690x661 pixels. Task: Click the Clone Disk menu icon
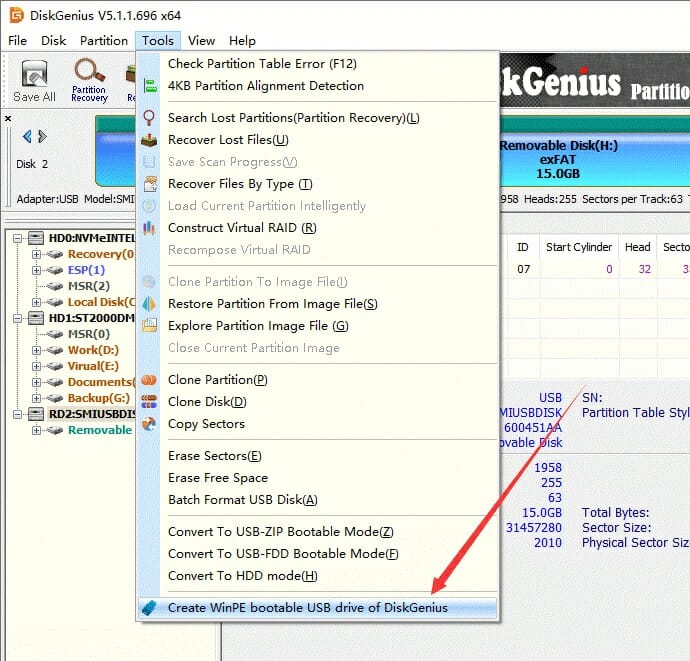coord(150,402)
